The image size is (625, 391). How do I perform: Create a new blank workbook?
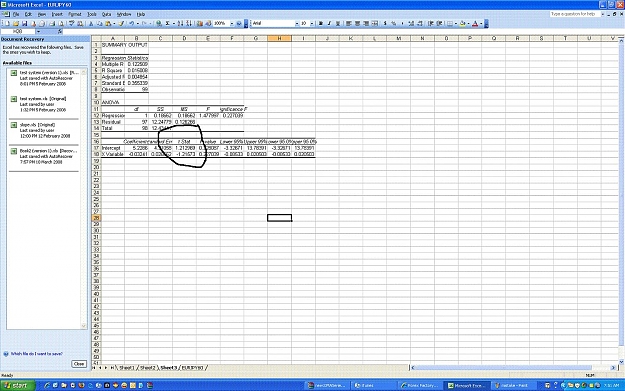[7, 24]
